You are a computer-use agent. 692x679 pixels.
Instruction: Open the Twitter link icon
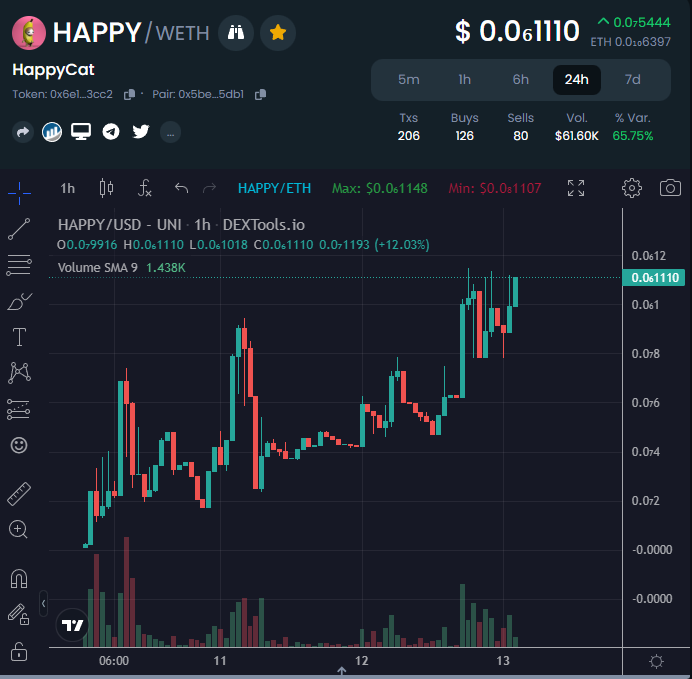(x=141, y=131)
